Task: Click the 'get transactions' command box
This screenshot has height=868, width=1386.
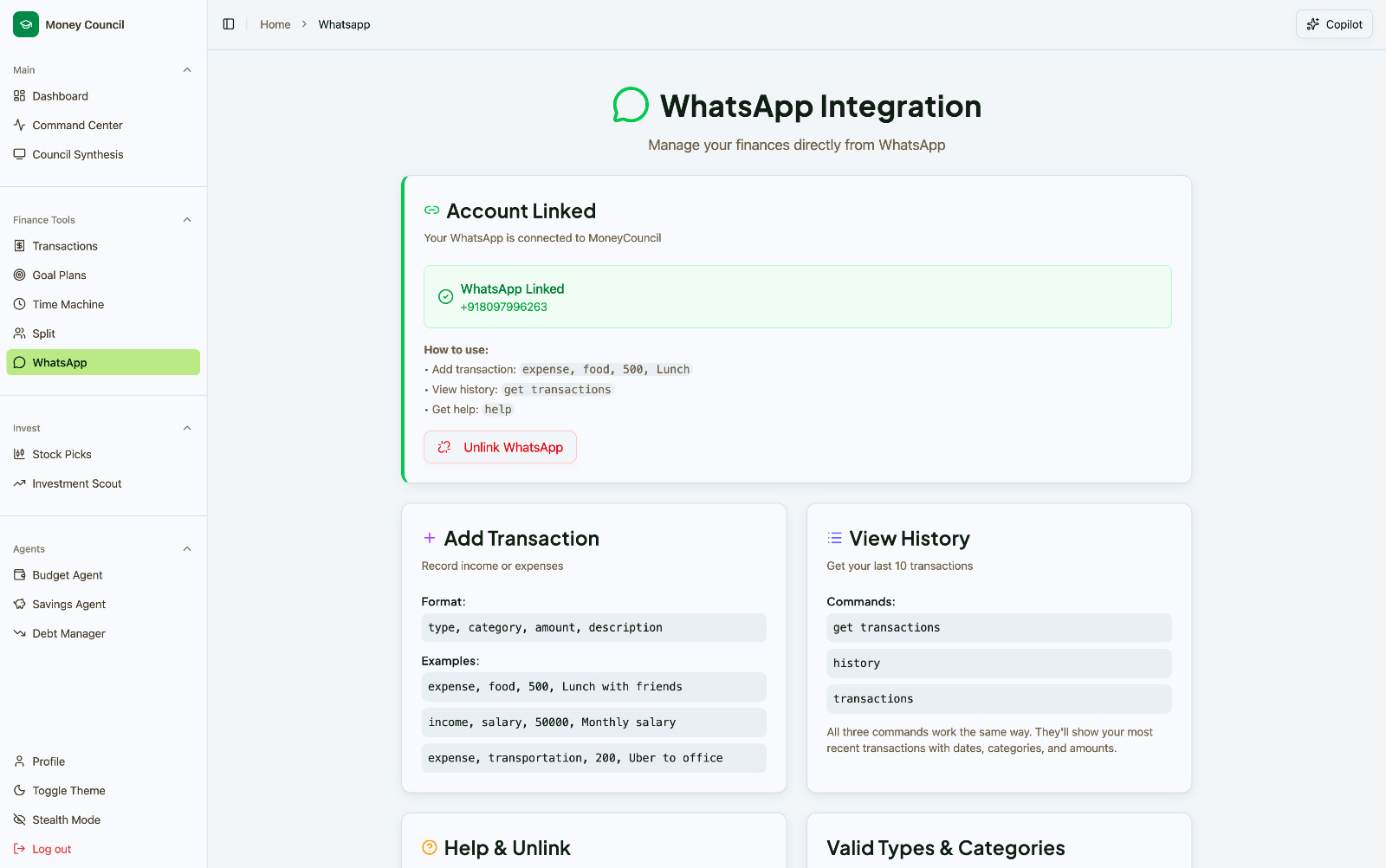Action: coord(999,628)
